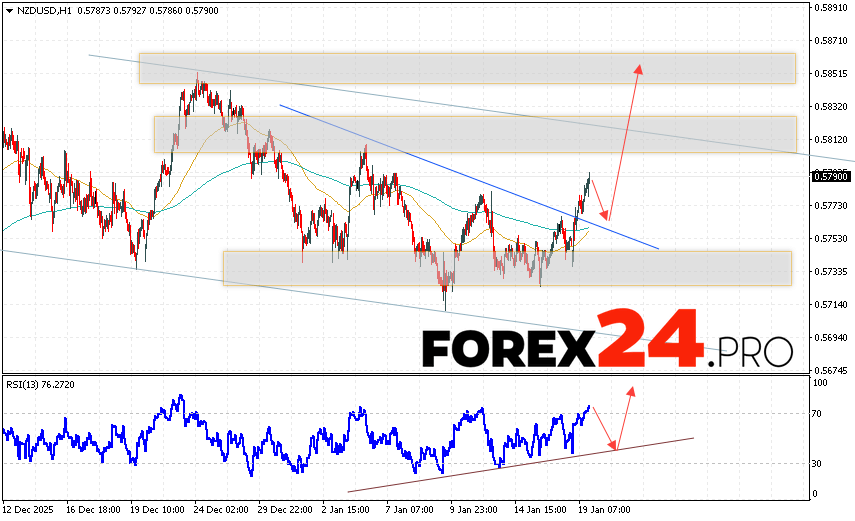Click the red downward pullback arrowhead near price
The width and height of the screenshot is (855, 521).
point(604,217)
